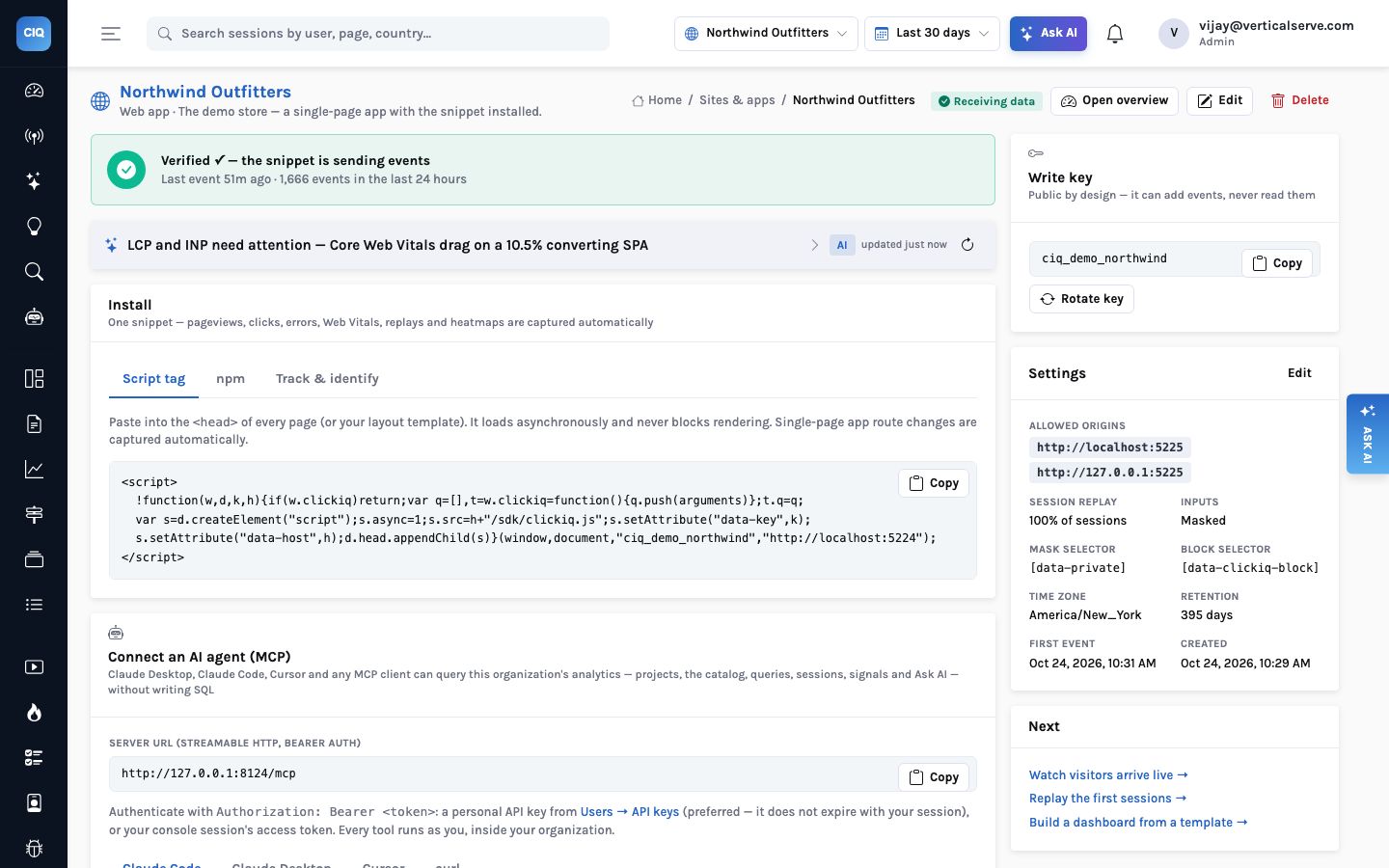Switch to the Track & identify tab

(x=327, y=379)
